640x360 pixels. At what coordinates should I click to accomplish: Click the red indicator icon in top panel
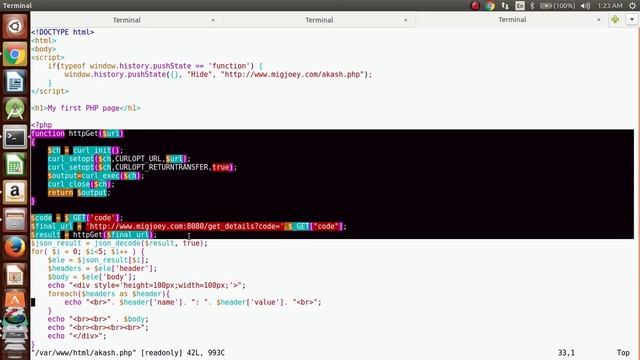tap(475, 6)
